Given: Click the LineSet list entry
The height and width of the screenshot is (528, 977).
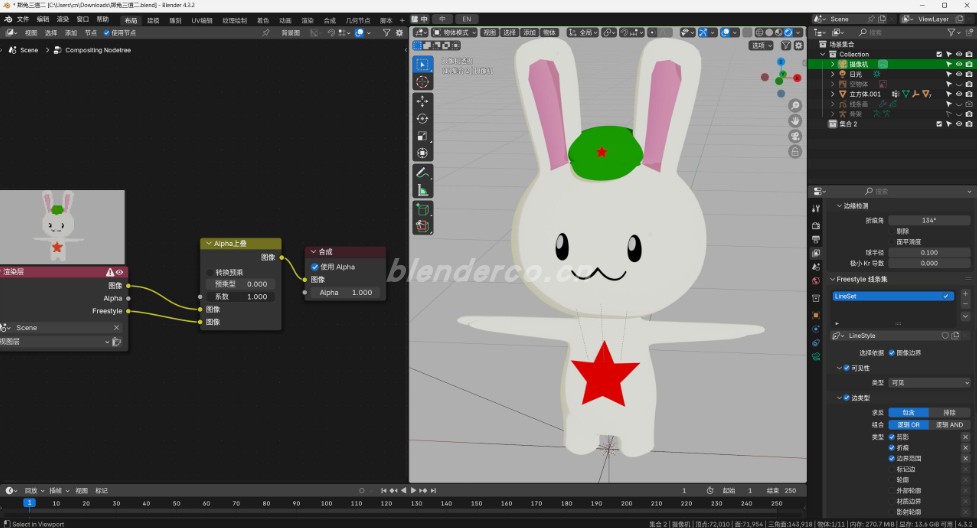Looking at the screenshot, I should tap(892, 296).
